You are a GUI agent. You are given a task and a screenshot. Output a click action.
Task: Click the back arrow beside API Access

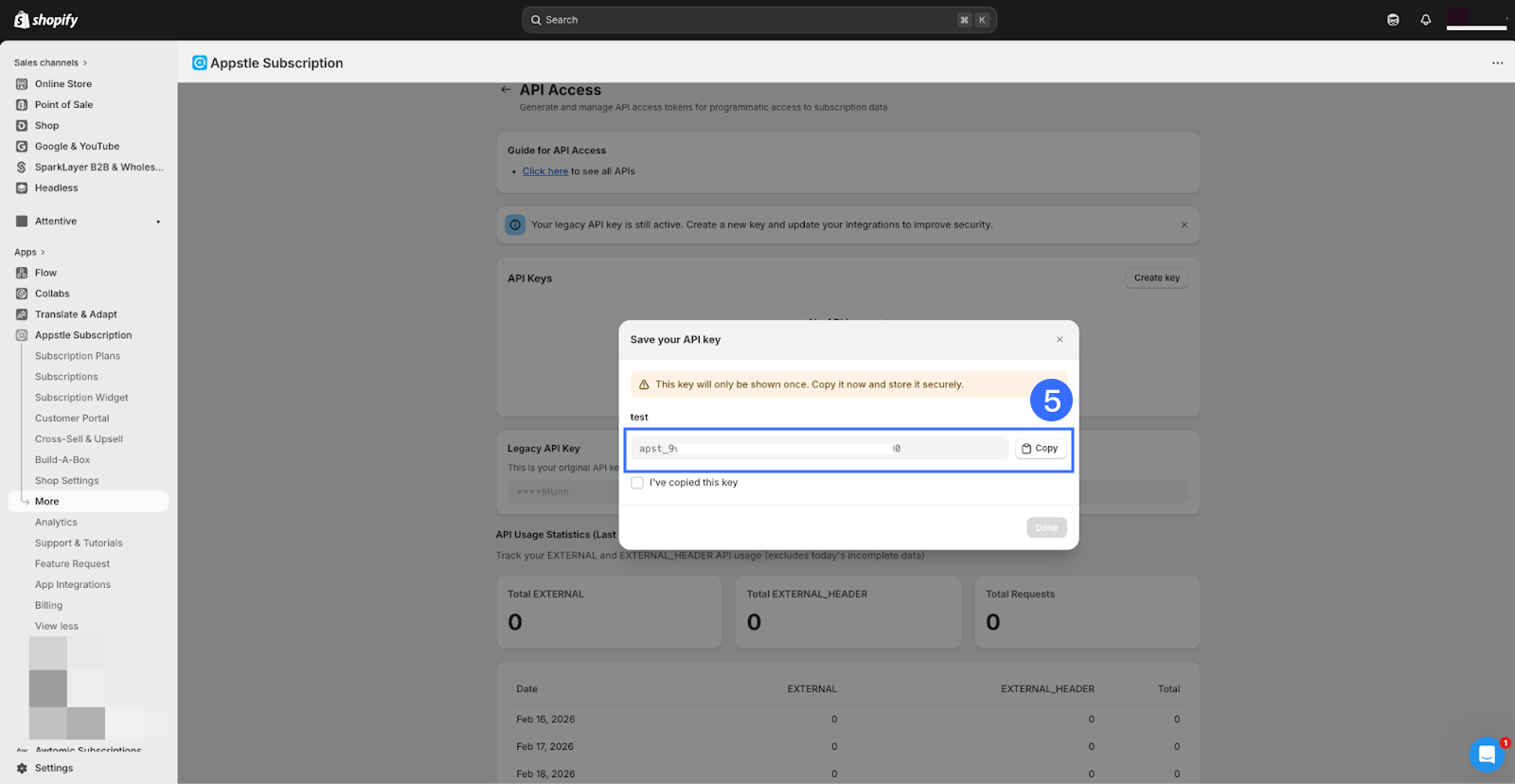pyautogui.click(x=506, y=90)
